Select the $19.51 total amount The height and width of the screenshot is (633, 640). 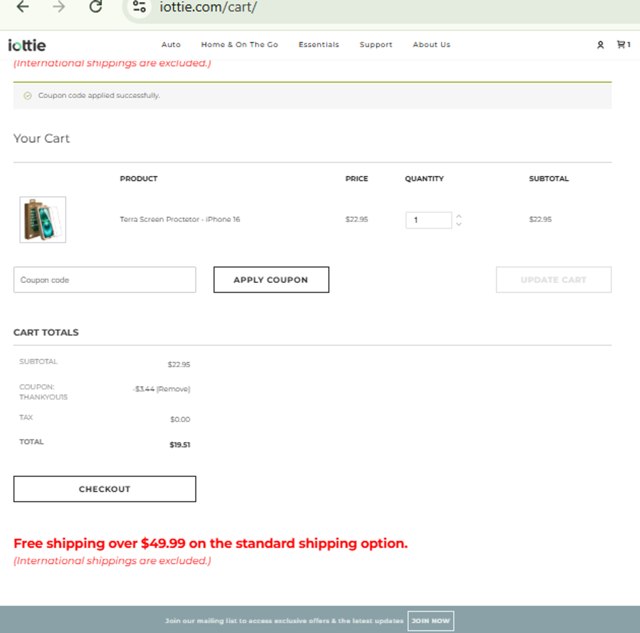[x=180, y=444]
